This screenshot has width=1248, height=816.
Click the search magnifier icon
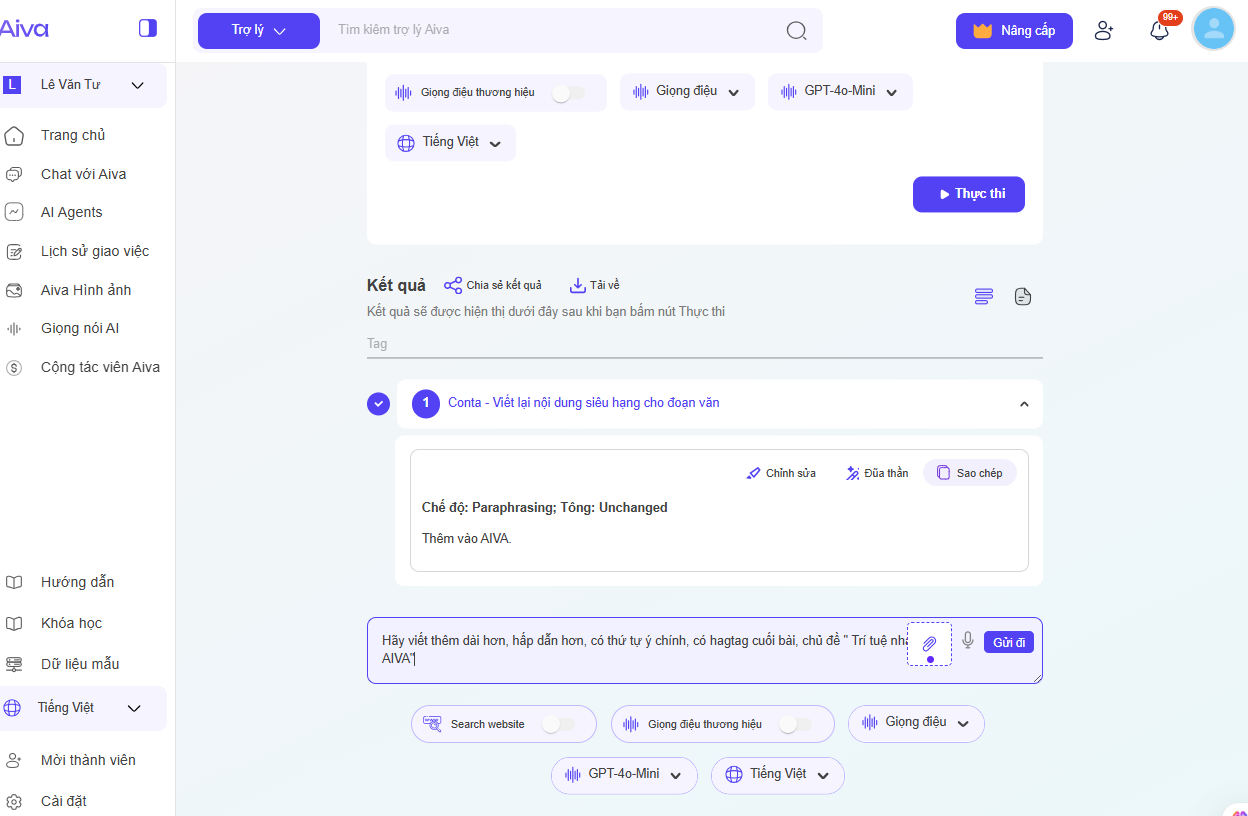click(x=796, y=30)
